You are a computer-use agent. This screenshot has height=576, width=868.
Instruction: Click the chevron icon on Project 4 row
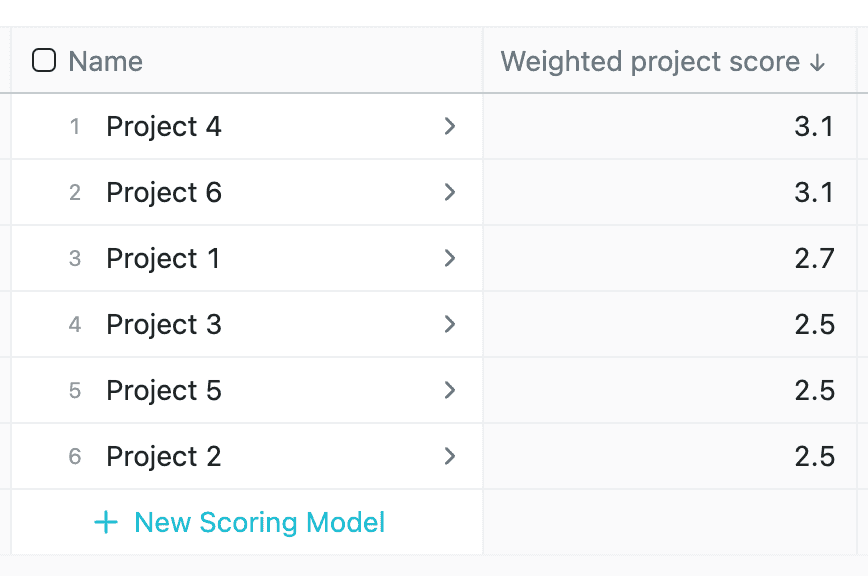[x=450, y=126]
